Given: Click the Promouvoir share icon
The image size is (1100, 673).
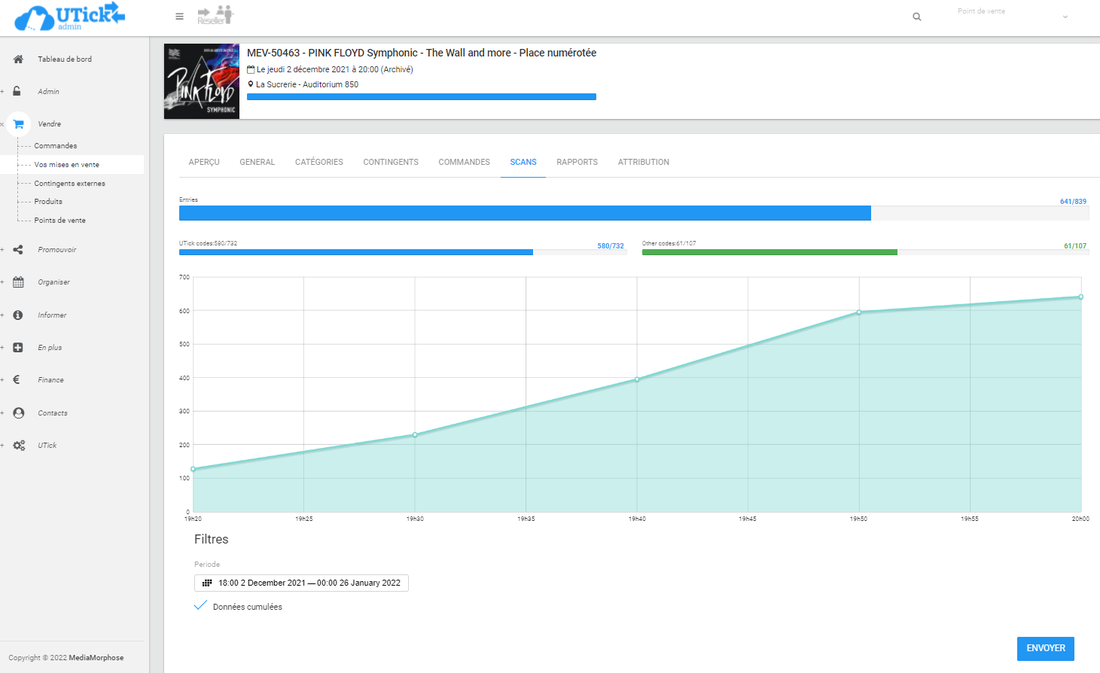Looking at the screenshot, I should point(18,249).
